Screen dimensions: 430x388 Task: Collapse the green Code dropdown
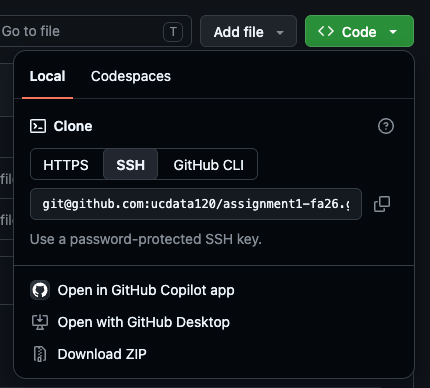[359, 31]
